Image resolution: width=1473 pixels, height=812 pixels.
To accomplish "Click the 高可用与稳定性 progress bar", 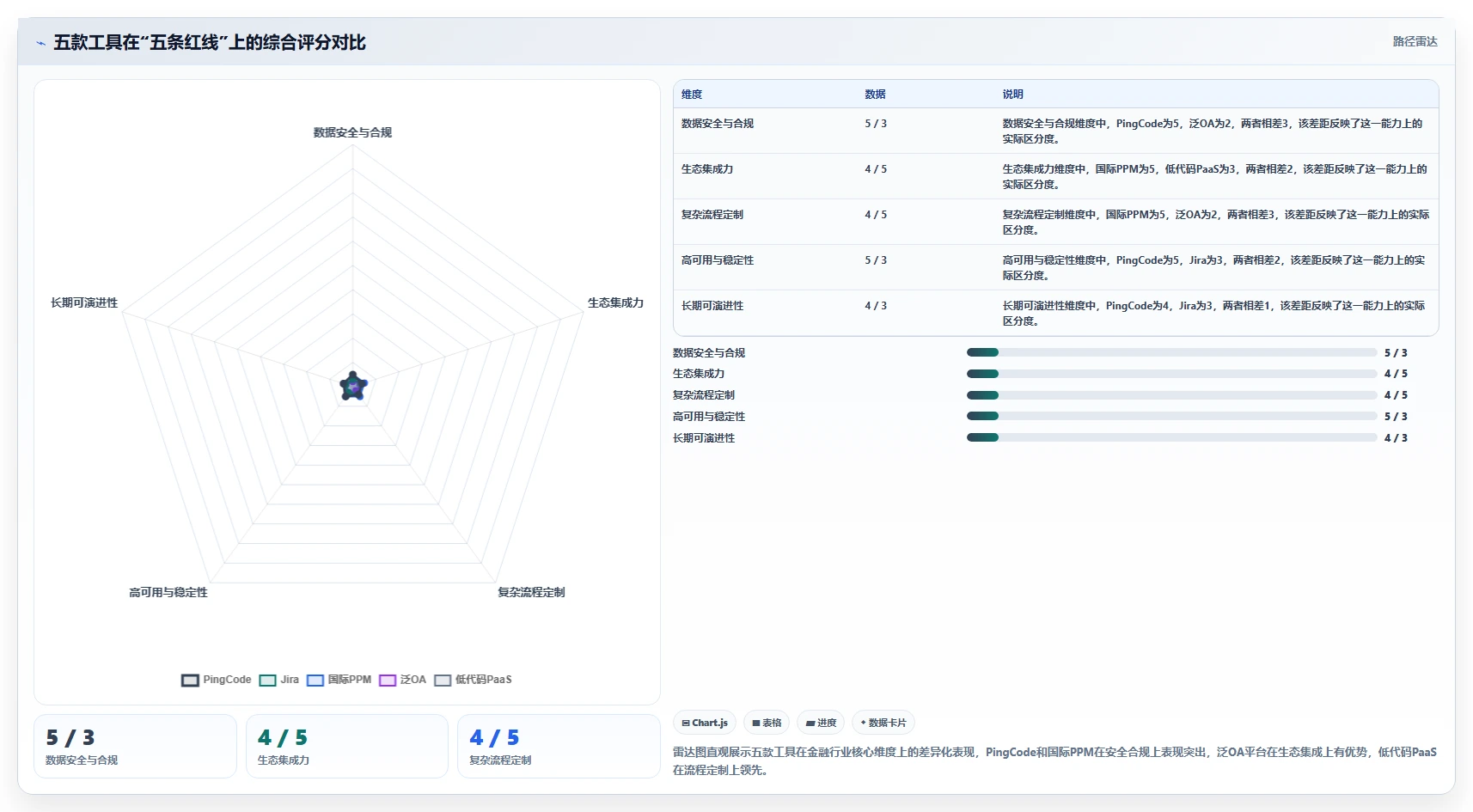I will pos(1171,416).
